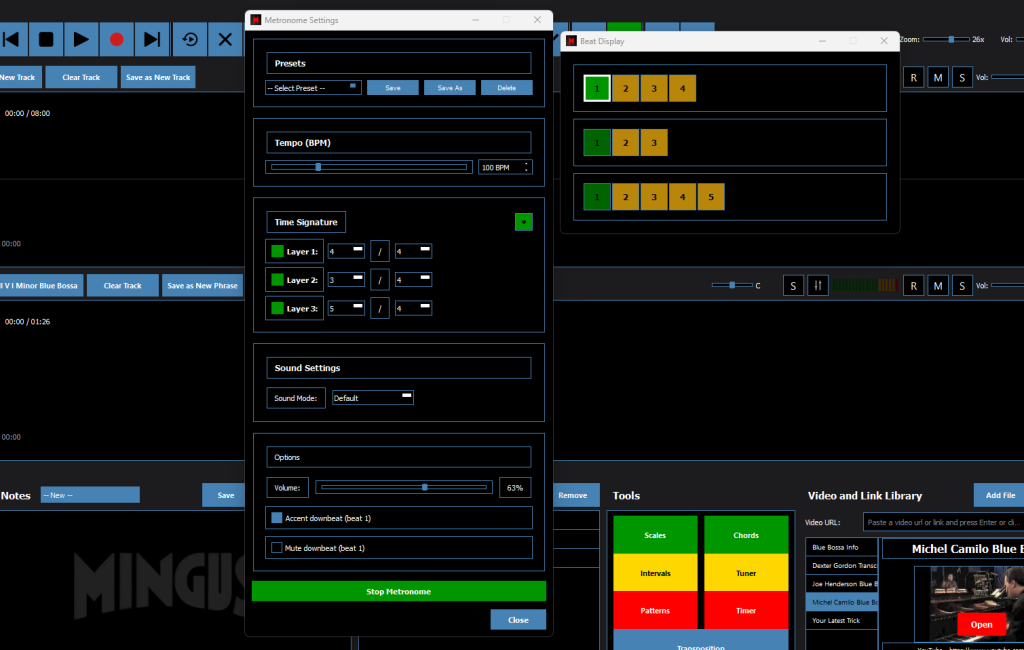Enable Accent downbeat (beat 1) checkbox
The width and height of the screenshot is (1024, 650).
pos(277,518)
